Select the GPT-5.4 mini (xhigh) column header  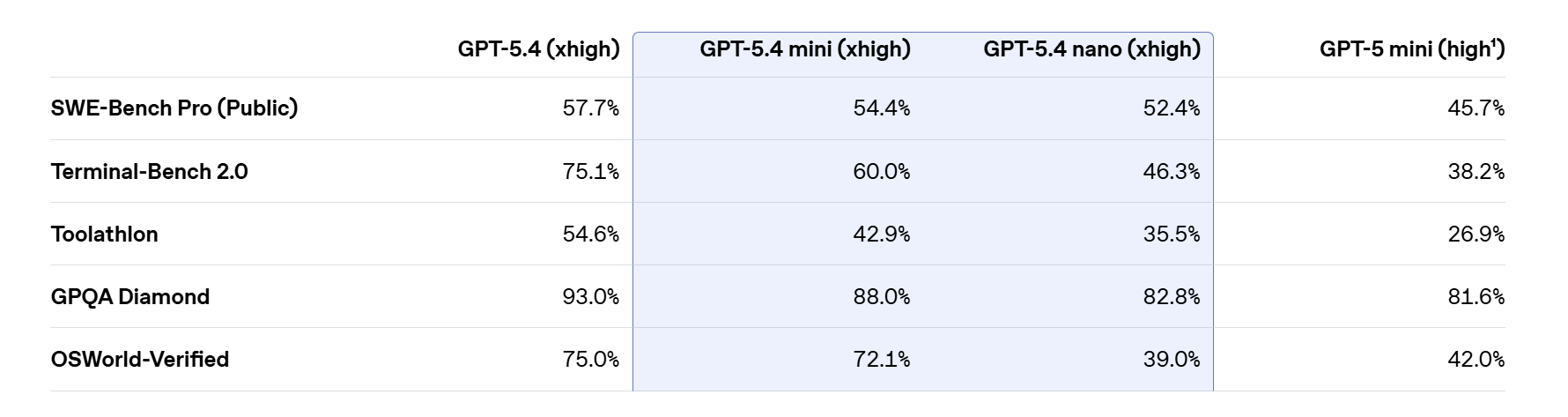(805, 49)
